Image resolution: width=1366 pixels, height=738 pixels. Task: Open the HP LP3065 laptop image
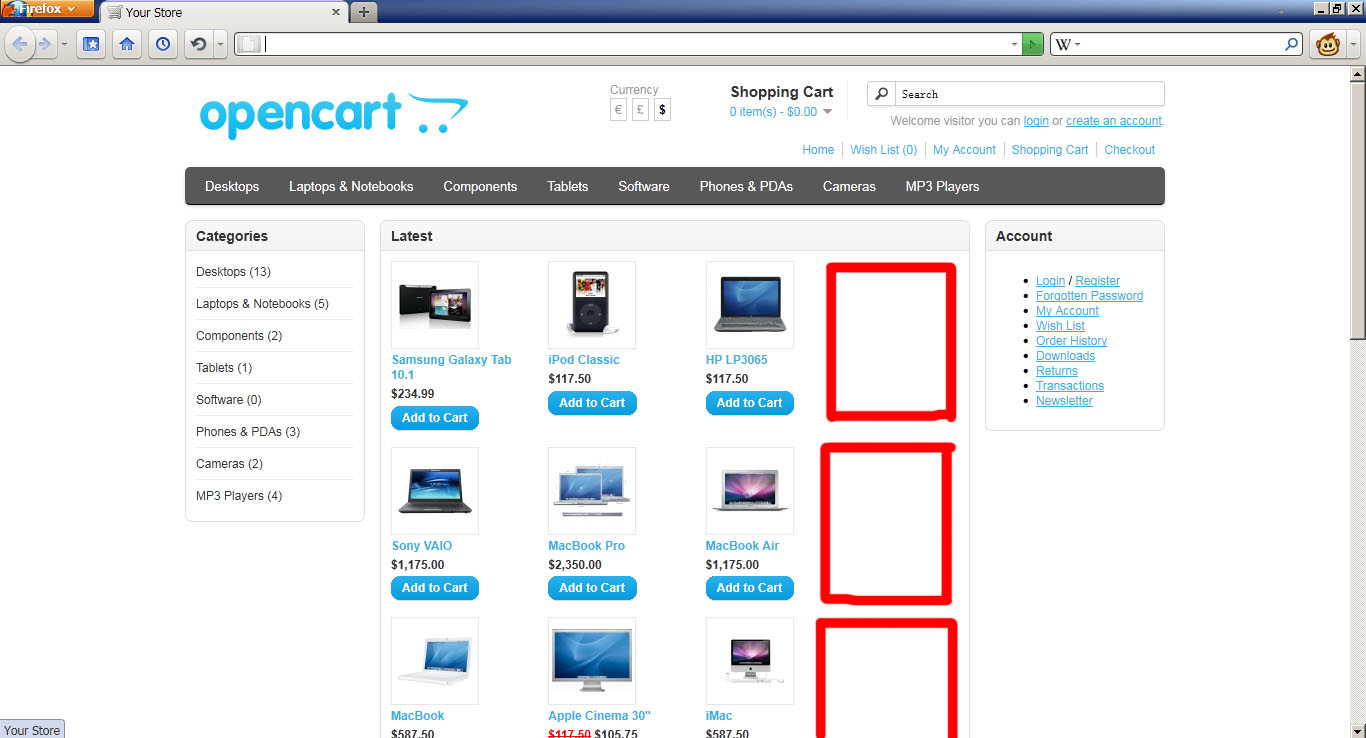[750, 305]
